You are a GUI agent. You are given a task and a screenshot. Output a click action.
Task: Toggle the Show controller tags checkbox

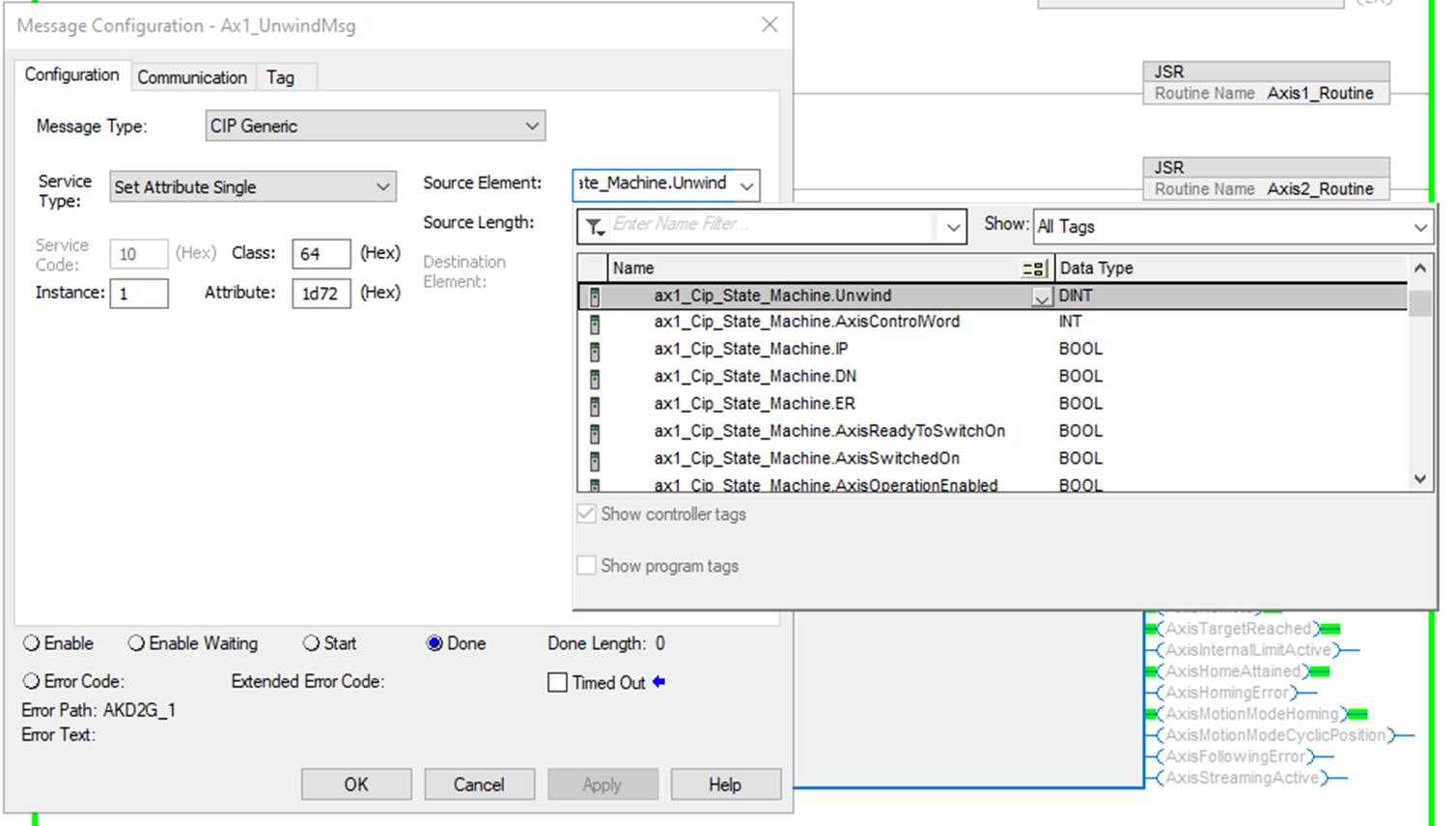pos(586,514)
